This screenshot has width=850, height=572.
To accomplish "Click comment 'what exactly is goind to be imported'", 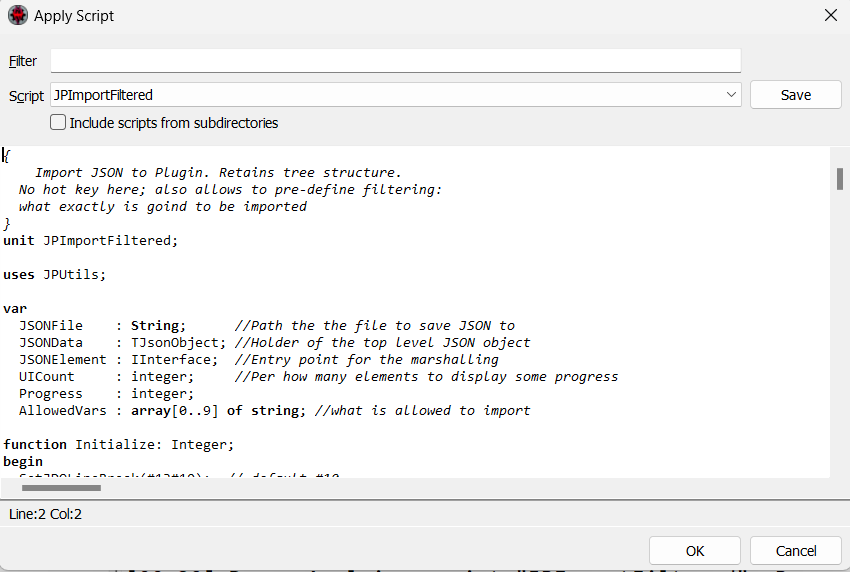I will point(163,207).
